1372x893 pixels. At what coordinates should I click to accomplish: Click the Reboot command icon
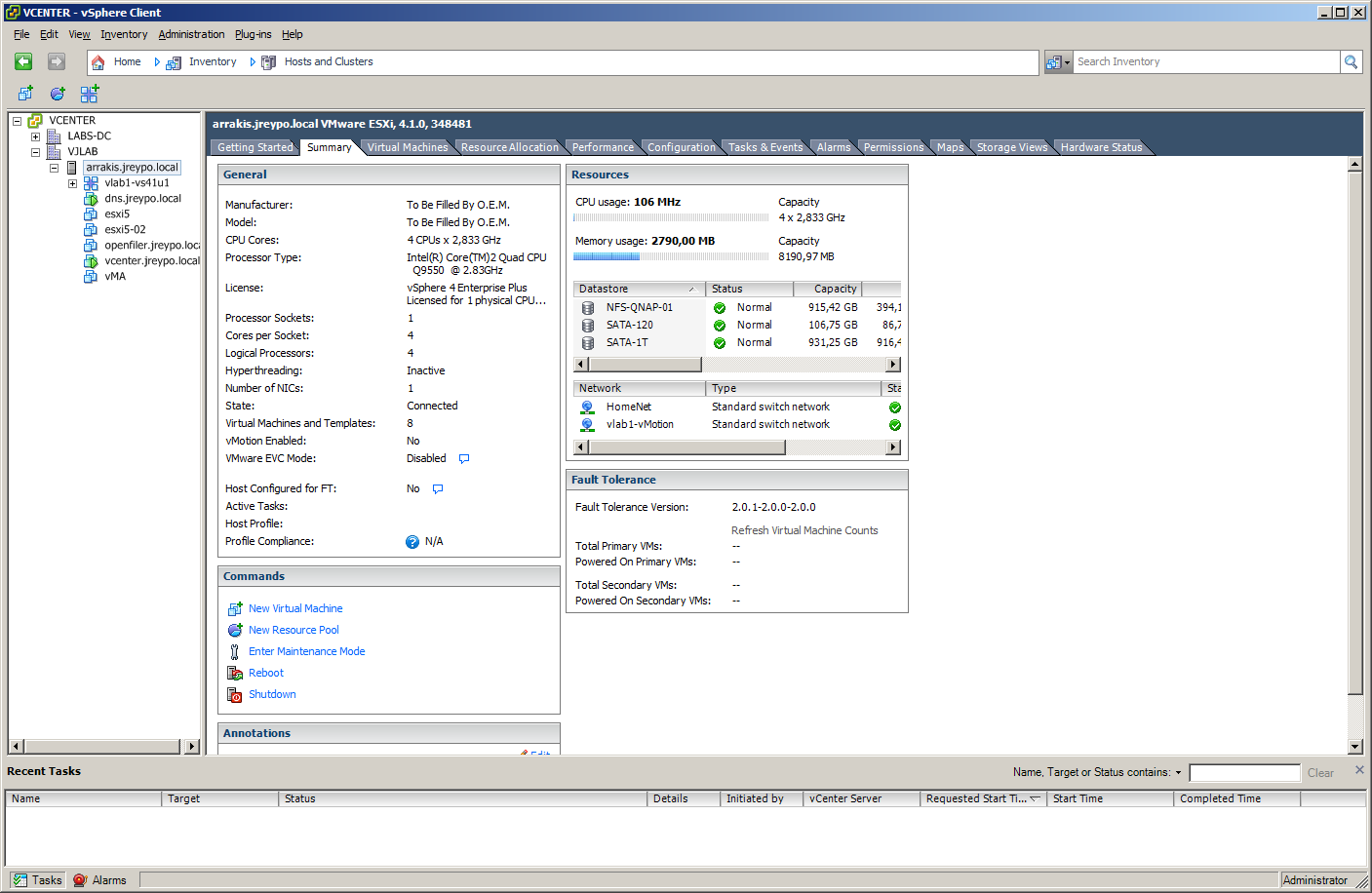click(x=234, y=673)
